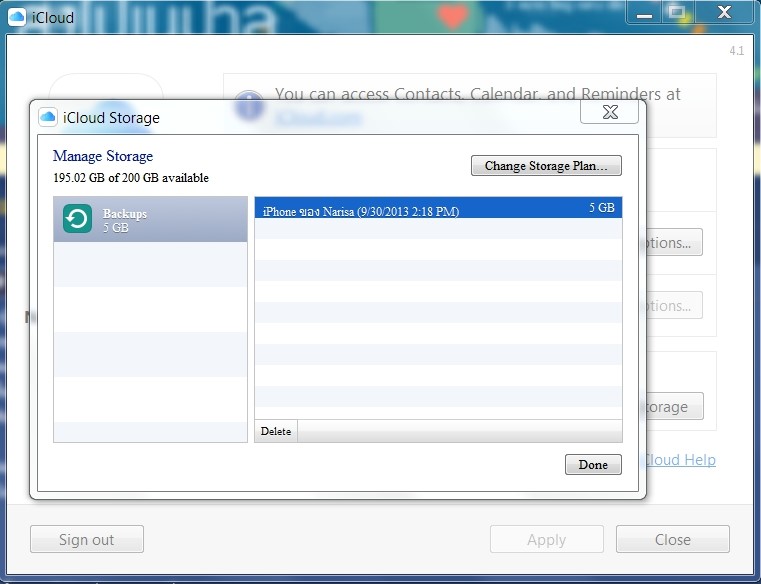Click the Change Storage Plan button
Viewport: 761px width, 584px height.
click(x=546, y=166)
